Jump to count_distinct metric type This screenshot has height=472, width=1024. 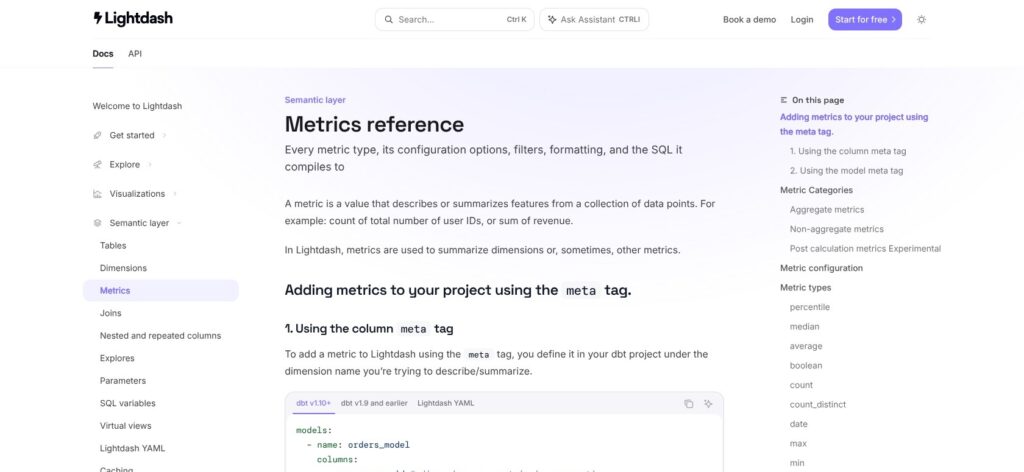818,405
